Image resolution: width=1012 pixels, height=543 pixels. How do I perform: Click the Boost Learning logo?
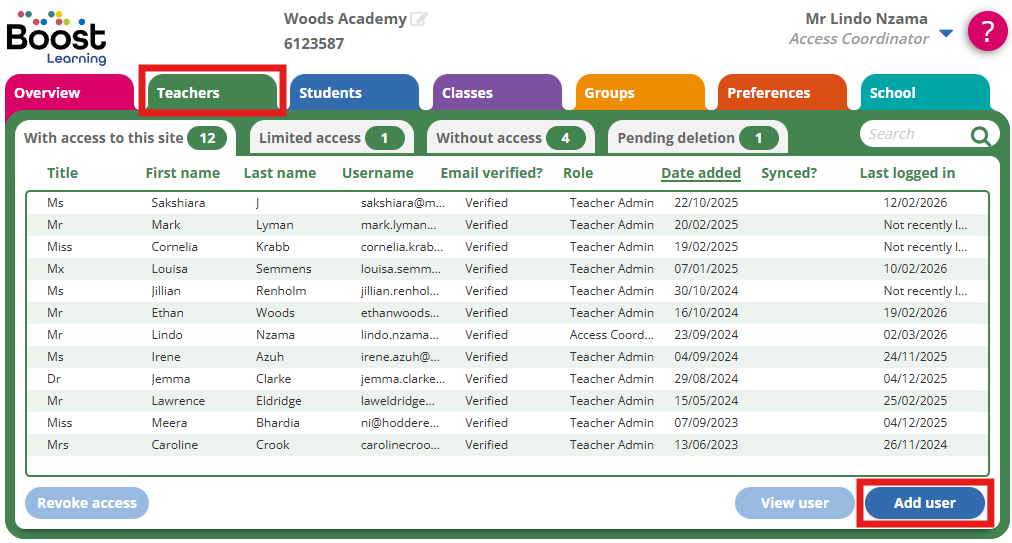point(56,37)
